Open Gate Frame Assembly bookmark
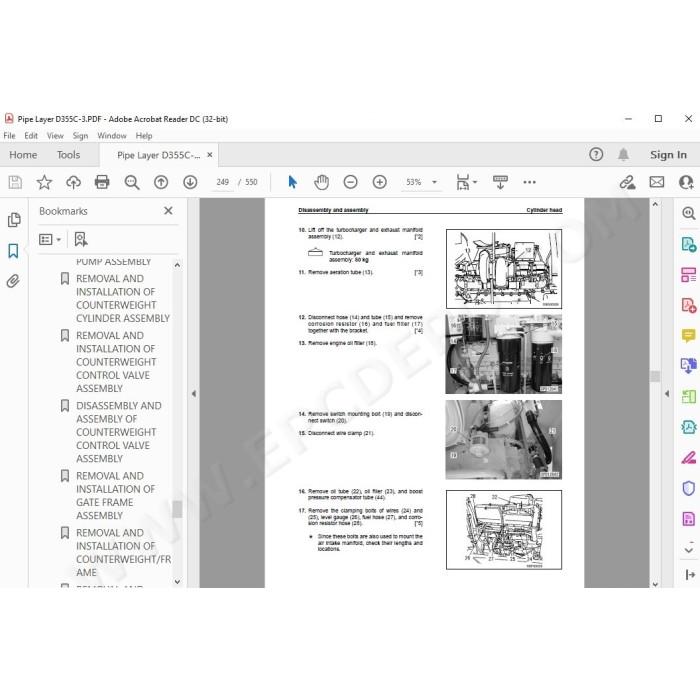Screen dimensions: 700x700 [116, 496]
